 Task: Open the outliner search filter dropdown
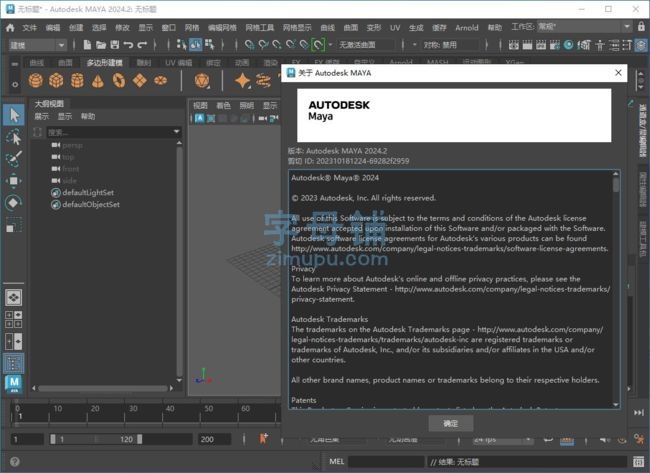177,132
